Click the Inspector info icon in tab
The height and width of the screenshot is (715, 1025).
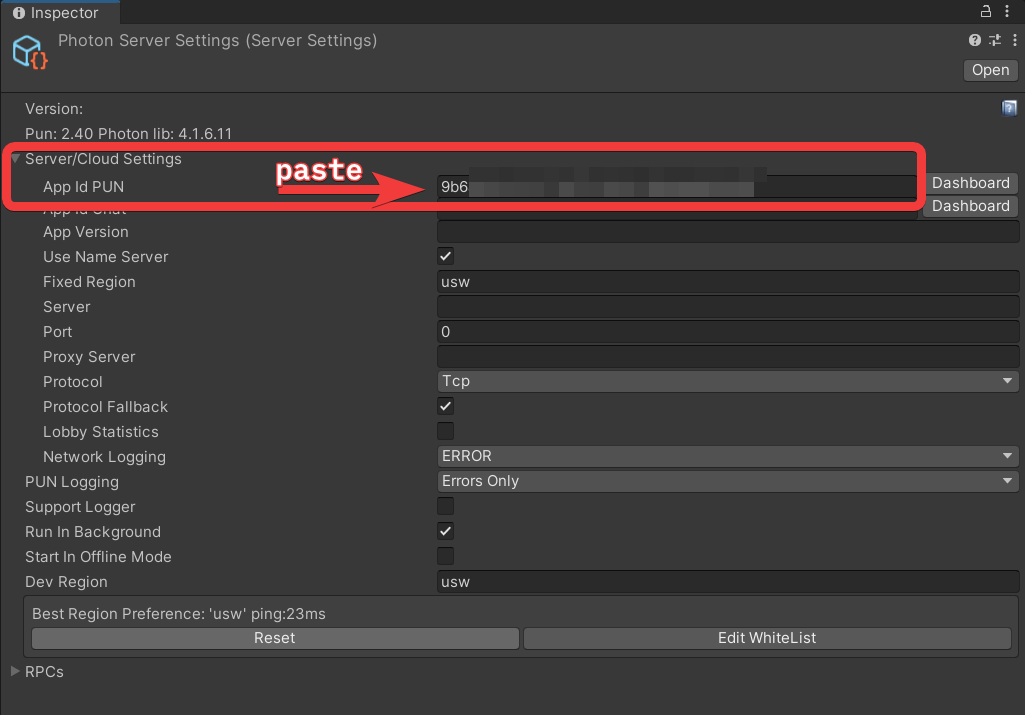coord(19,12)
